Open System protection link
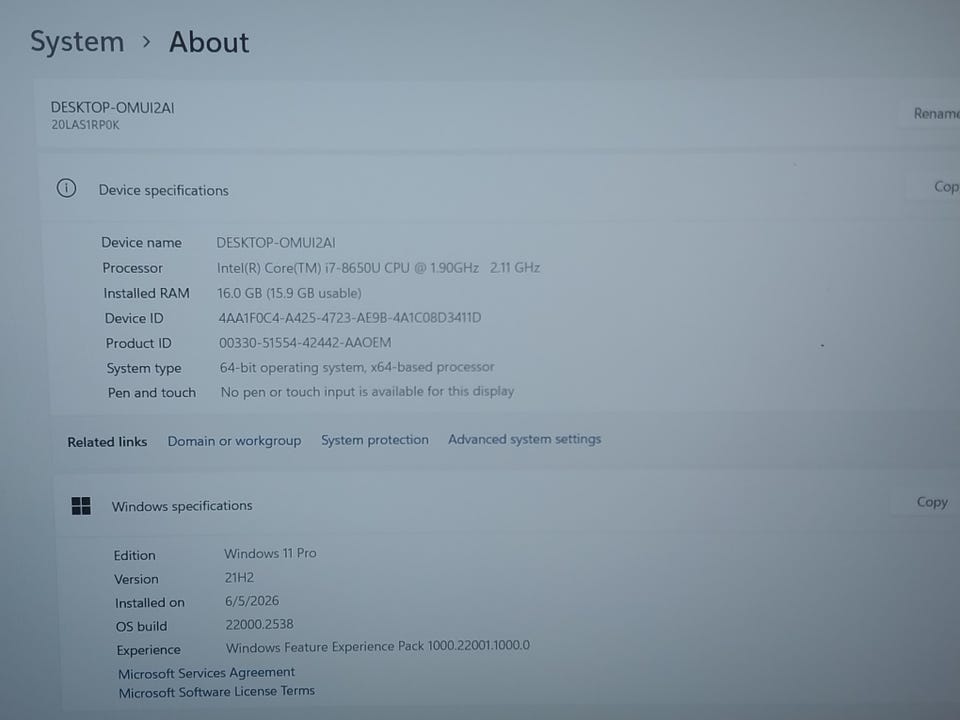Screen dimensions: 960x720 [375, 440]
